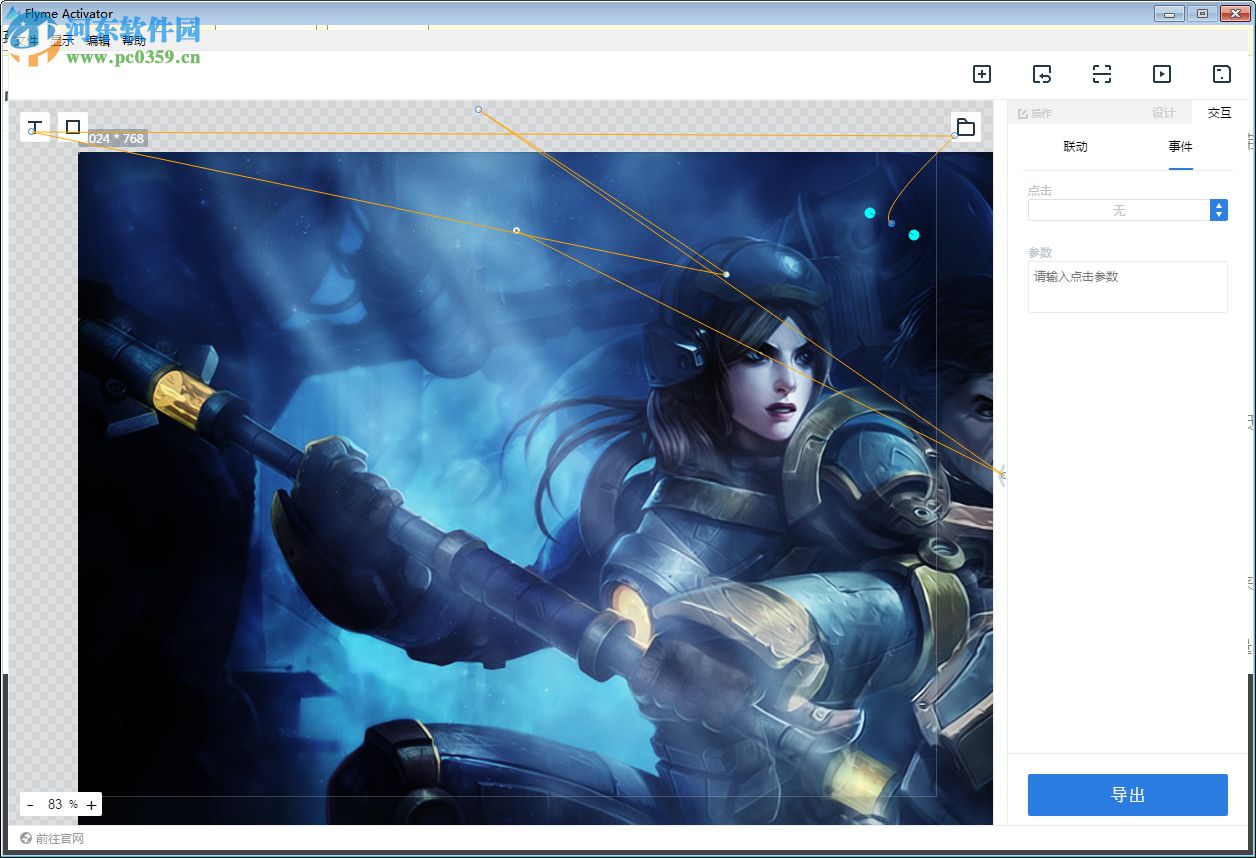
Task: Switch to the 设计 tab
Action: tap(1163, 113)
